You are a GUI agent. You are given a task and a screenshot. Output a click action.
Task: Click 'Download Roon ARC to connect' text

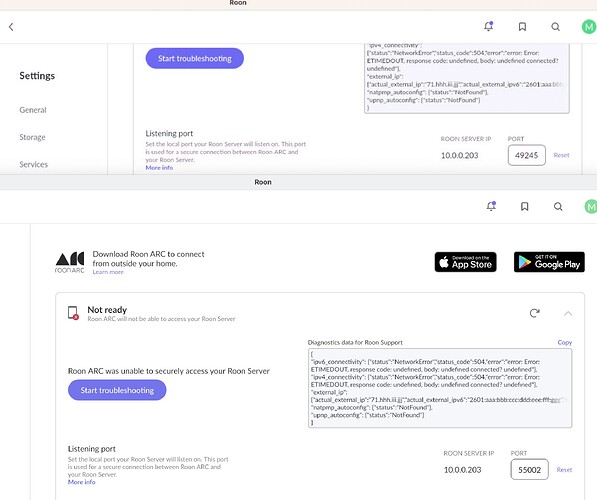pyautogui.click(x=148, y=259)
